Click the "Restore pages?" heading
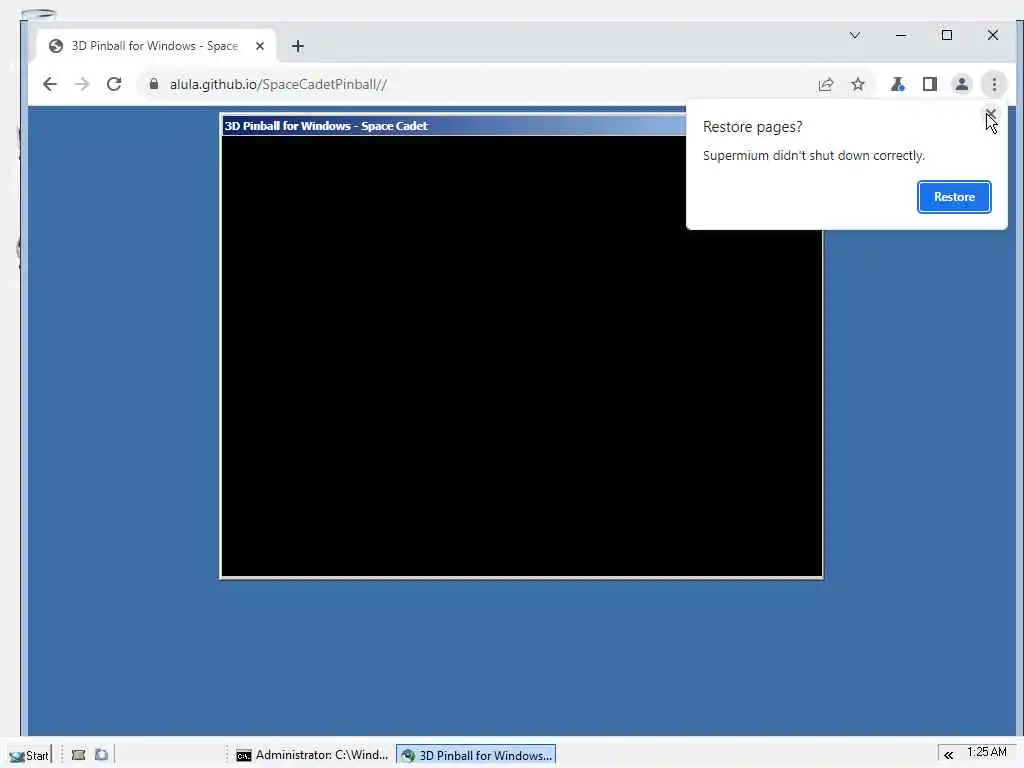 point(752,127)
